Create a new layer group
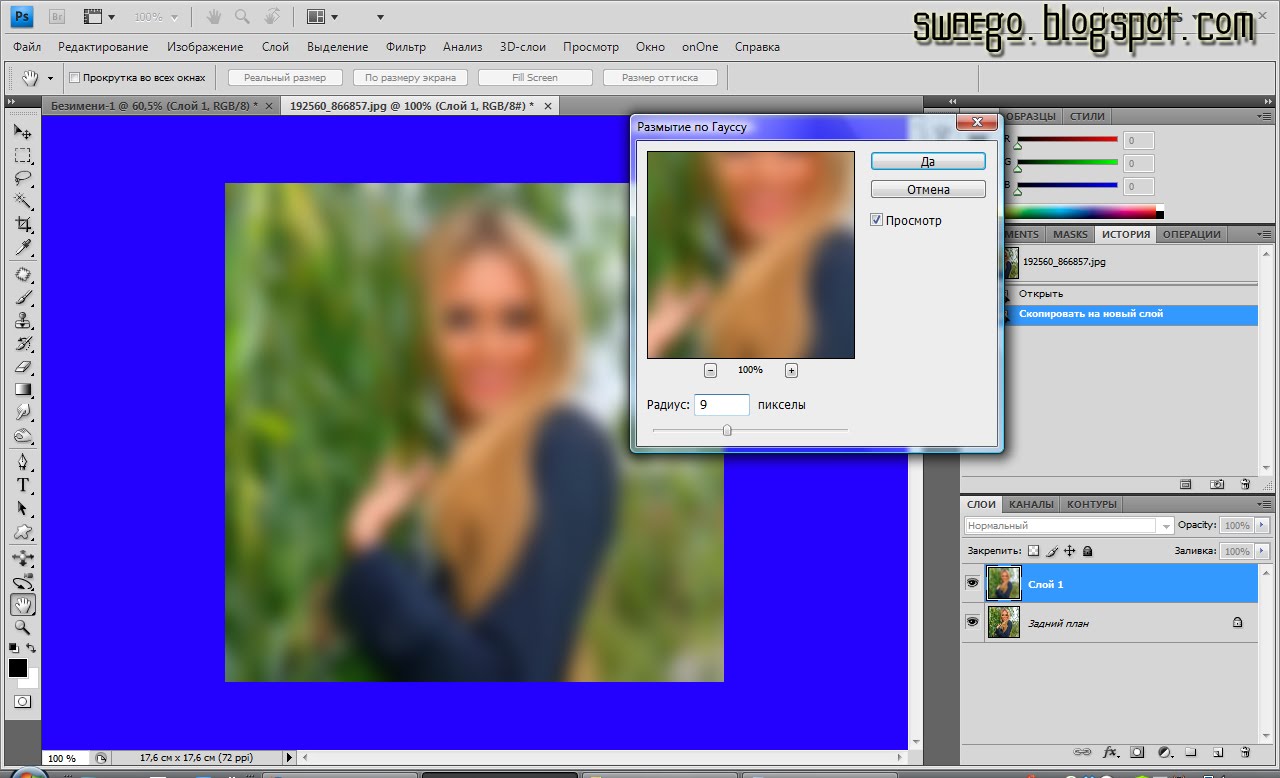1280x778 pixels. [x=1191, y=751]
